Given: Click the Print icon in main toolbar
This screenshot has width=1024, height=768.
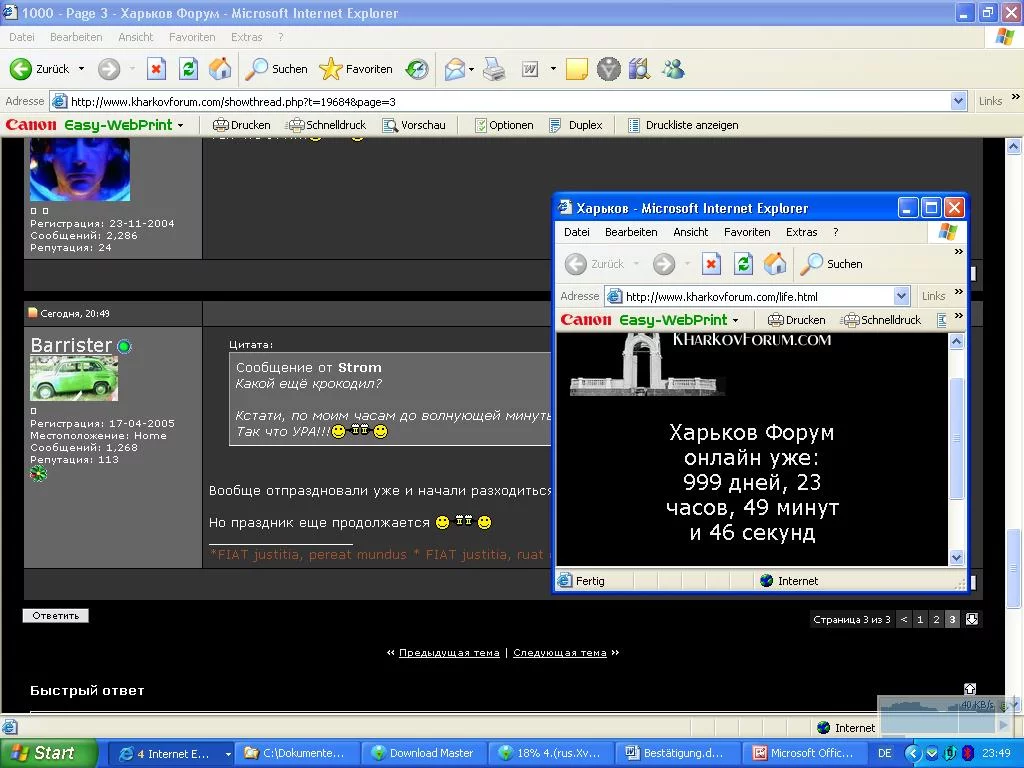Looking at the screenshot, I should coord(494,69).
